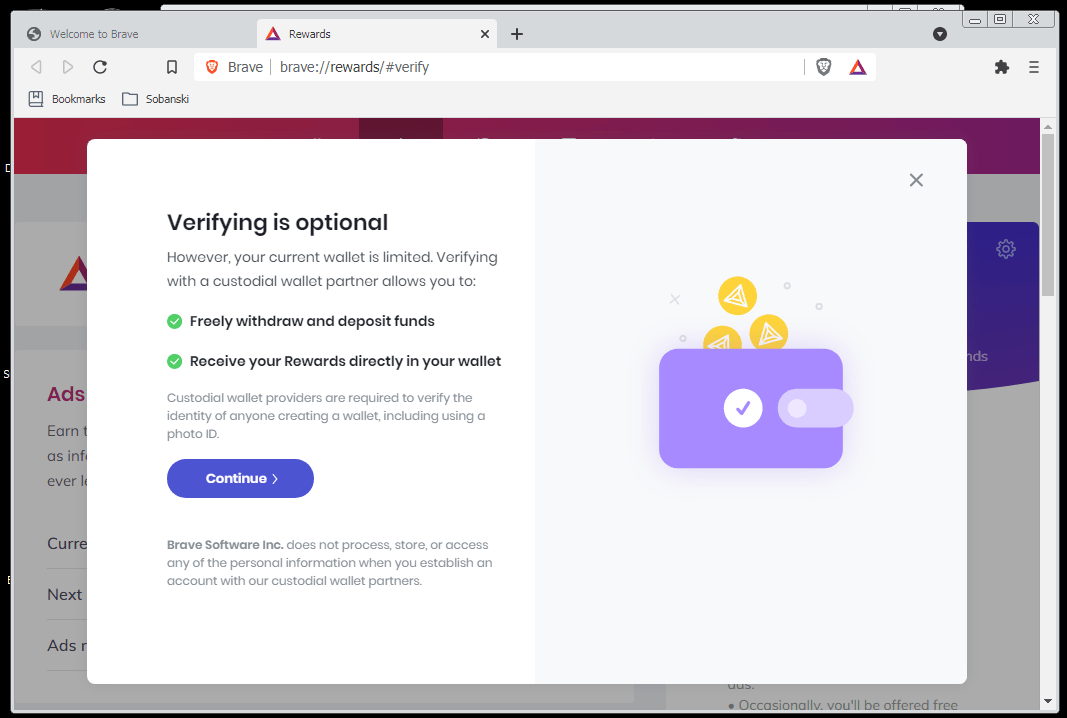Open the Extensions puzzle icon
This screenshot has width=1067, height=718.
tap(1002, 67)
